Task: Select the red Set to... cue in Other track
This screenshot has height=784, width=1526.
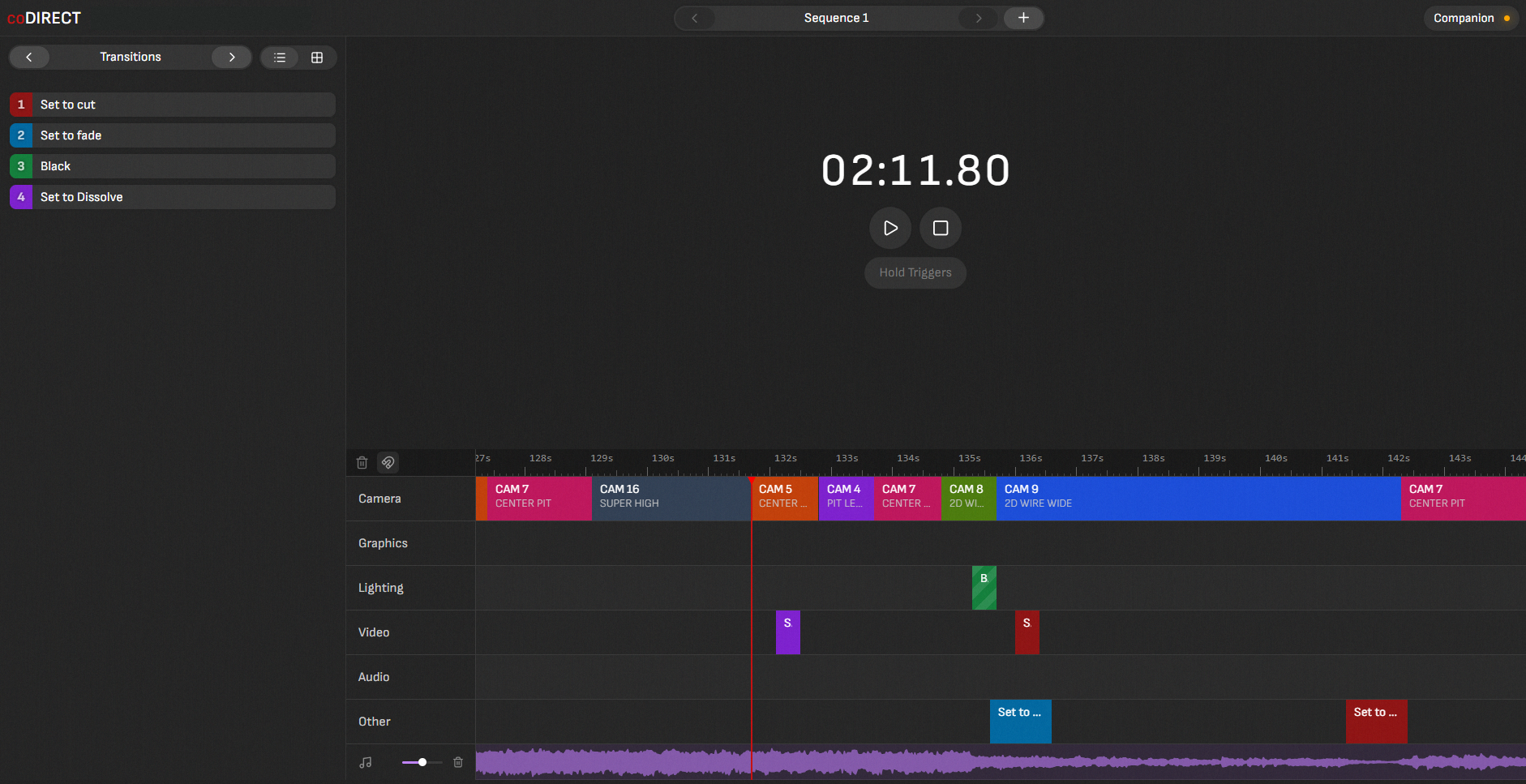Action: (x=1377, y=722)
